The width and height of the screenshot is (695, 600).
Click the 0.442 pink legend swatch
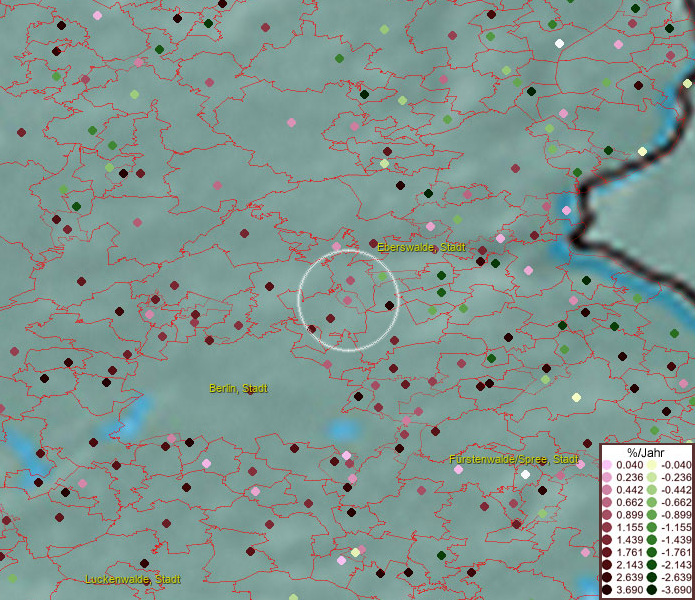coord(607,490)
